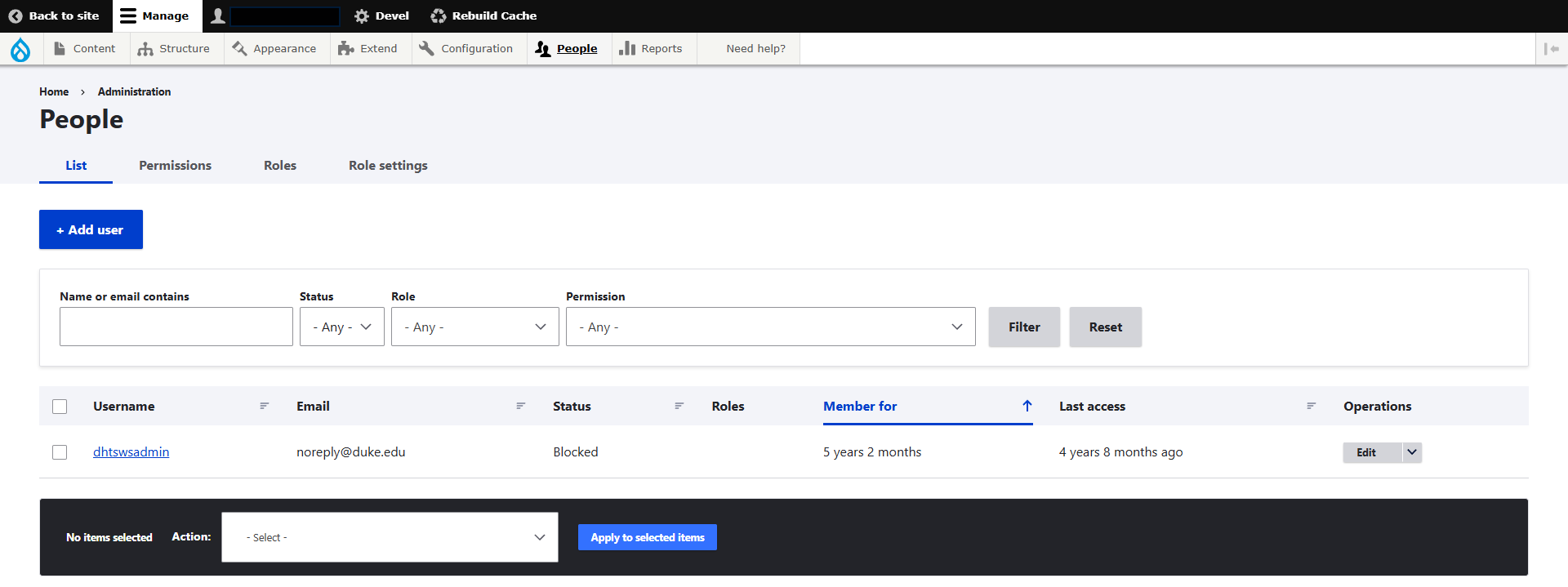Check the checkbox for dhtswsadmin row
The width and height of the screenshot is (1568, 587).
[x=60, y=452]
